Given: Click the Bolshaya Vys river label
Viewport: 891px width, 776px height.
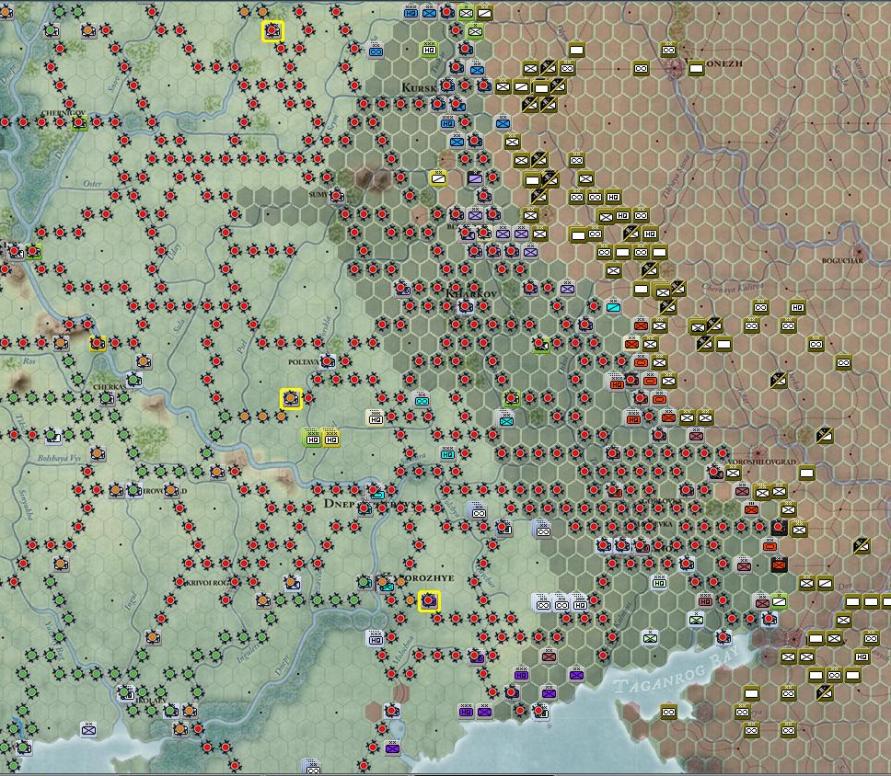Looking at the screenshot, I should click(x=59, y=458).
